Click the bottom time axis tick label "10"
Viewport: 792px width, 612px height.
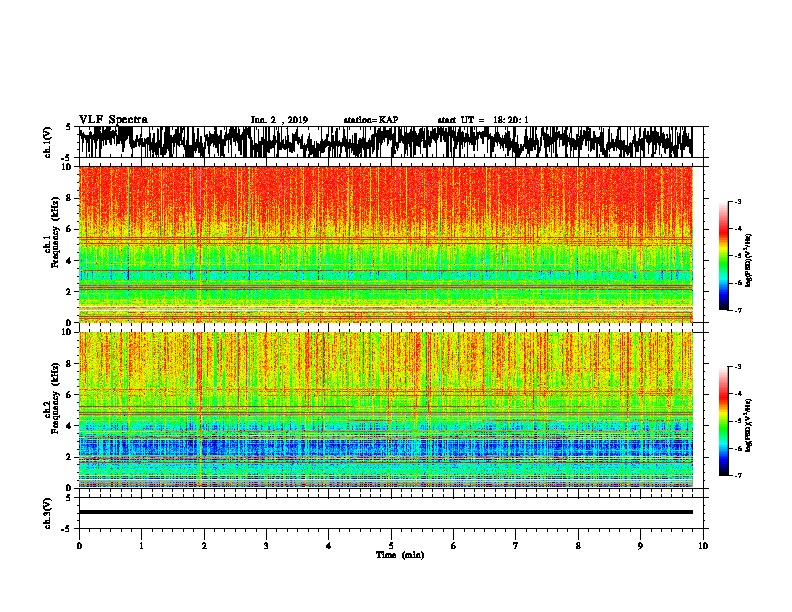click(703, 546)
